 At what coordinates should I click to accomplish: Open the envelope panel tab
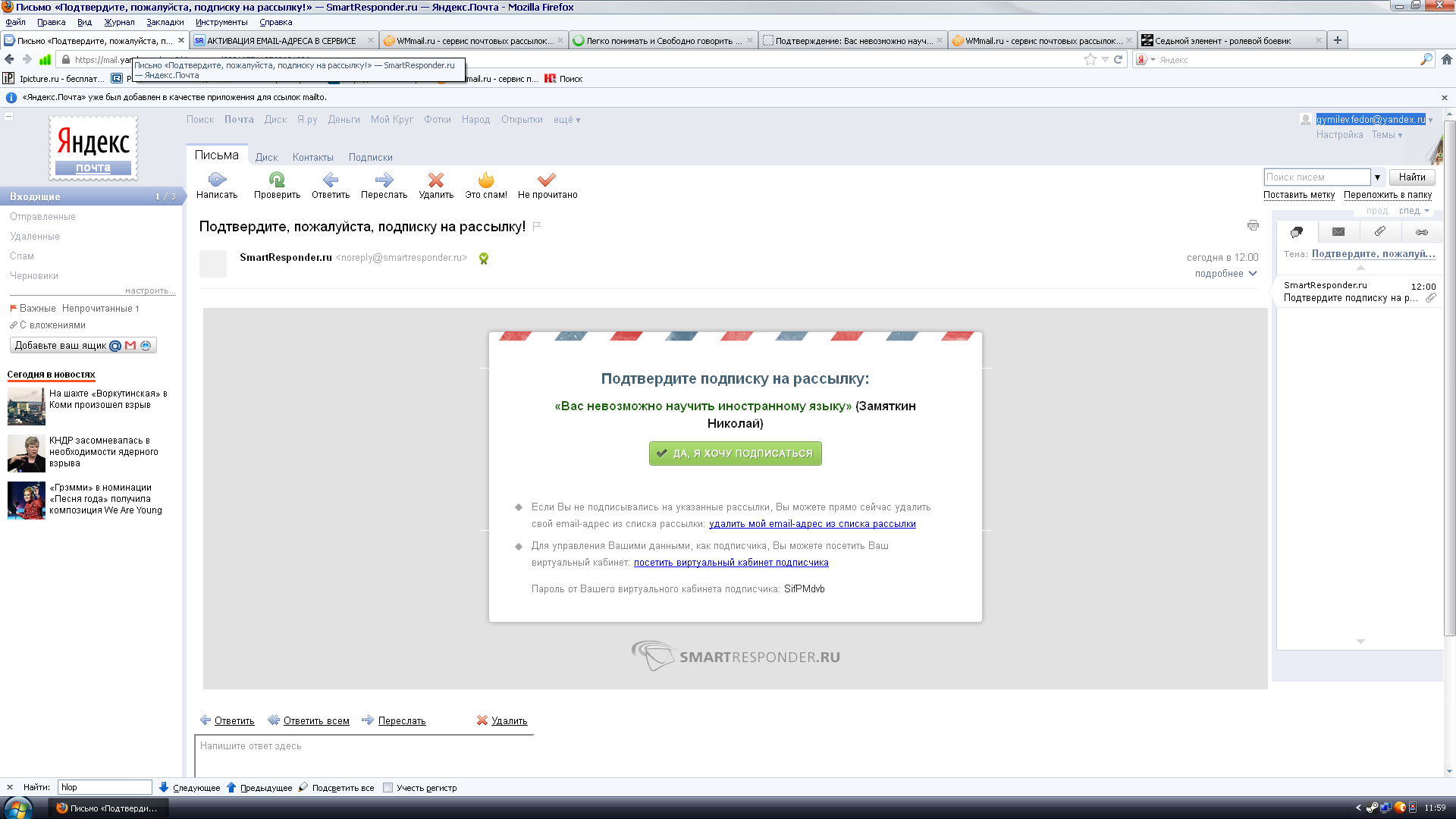click(x=1338, y=232)
